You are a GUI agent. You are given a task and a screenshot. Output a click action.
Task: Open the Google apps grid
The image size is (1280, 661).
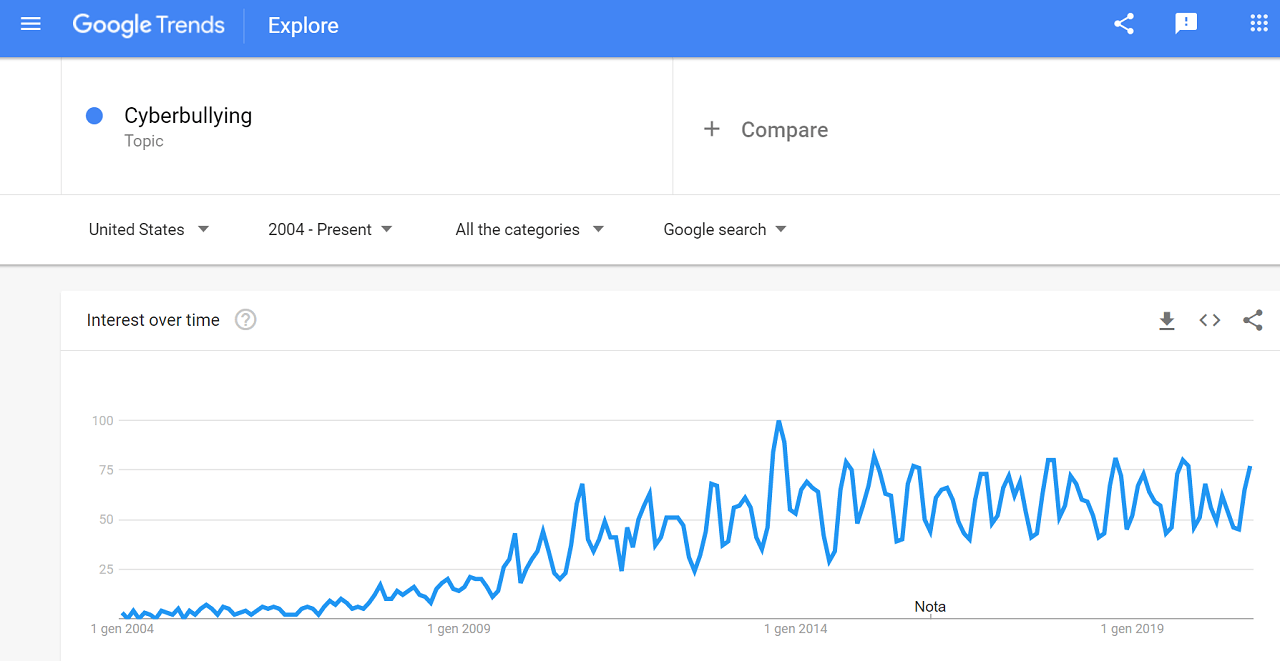[1259, 24]
